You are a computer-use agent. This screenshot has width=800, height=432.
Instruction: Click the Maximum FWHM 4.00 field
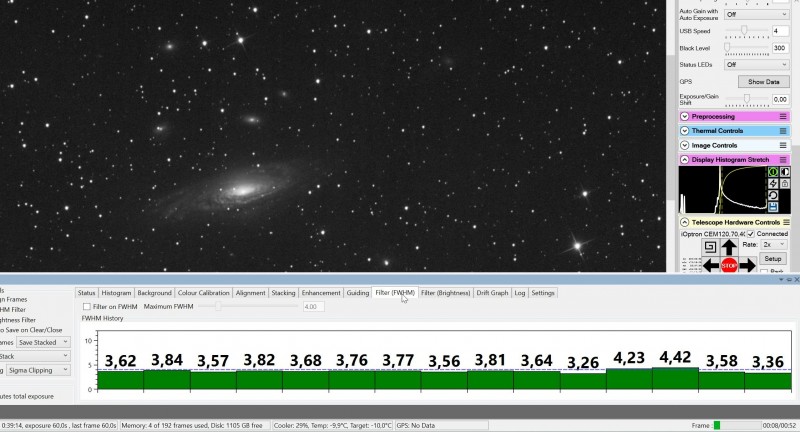tap(313, 307)
